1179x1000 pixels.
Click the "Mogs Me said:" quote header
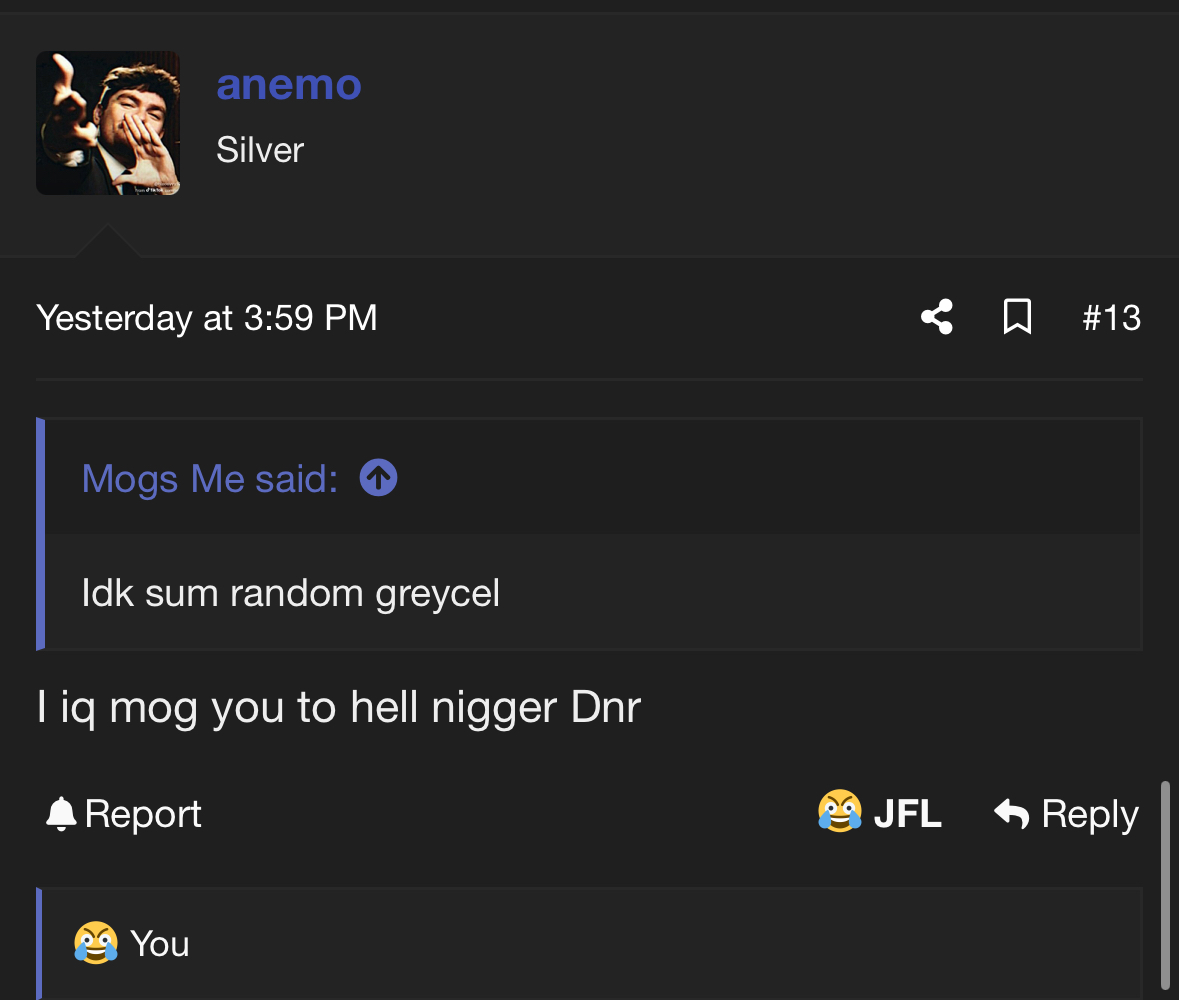[x=209, y=479]
